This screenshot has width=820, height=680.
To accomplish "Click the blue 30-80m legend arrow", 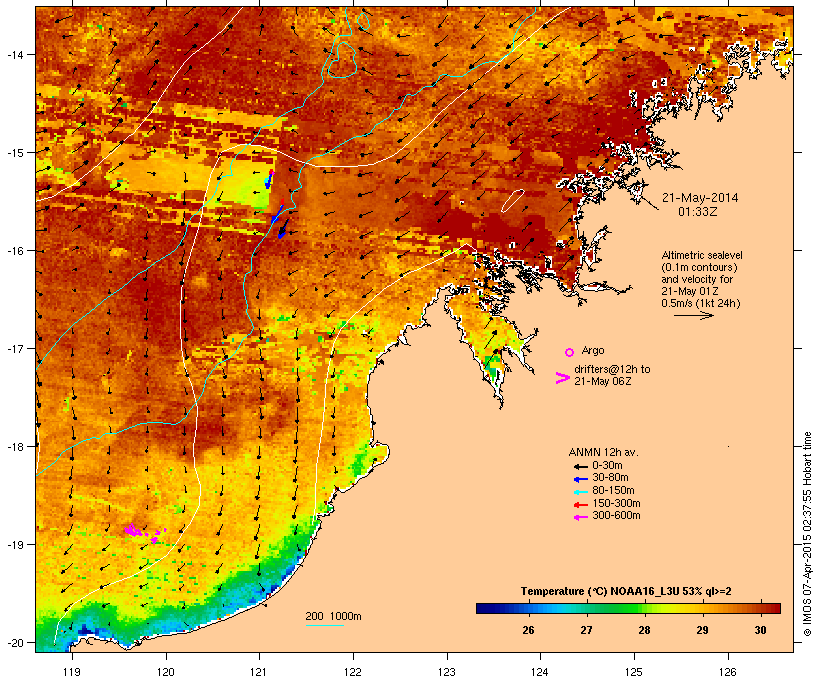I will [580, 479].
